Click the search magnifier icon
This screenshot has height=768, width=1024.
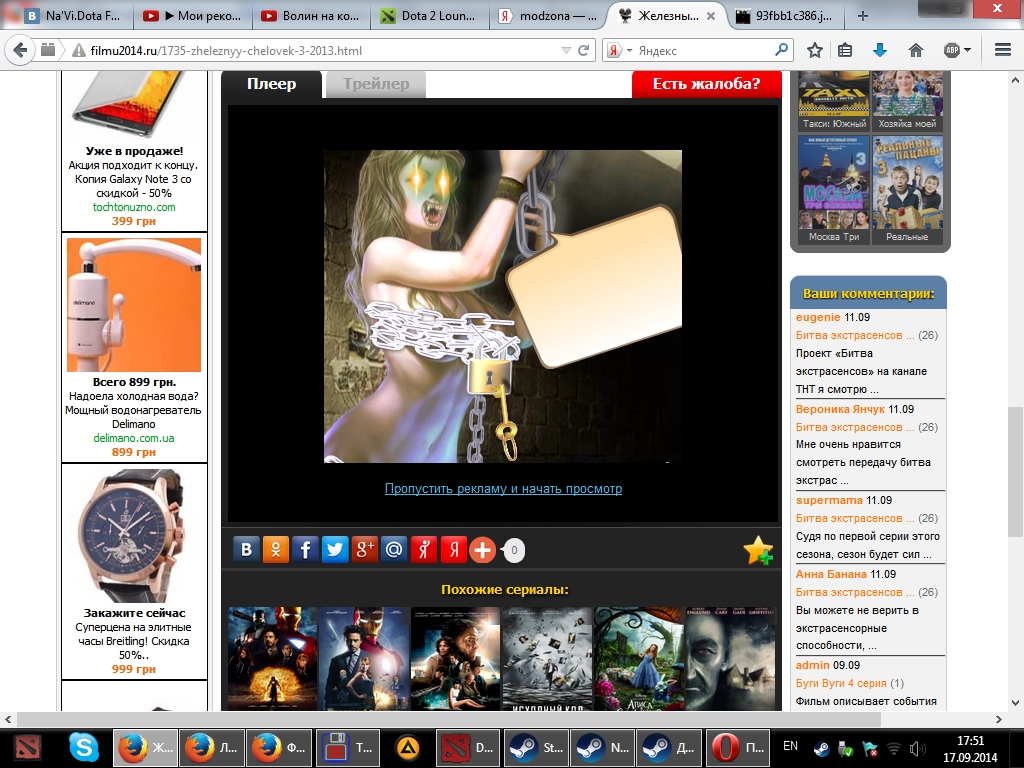tap(781, 50)
